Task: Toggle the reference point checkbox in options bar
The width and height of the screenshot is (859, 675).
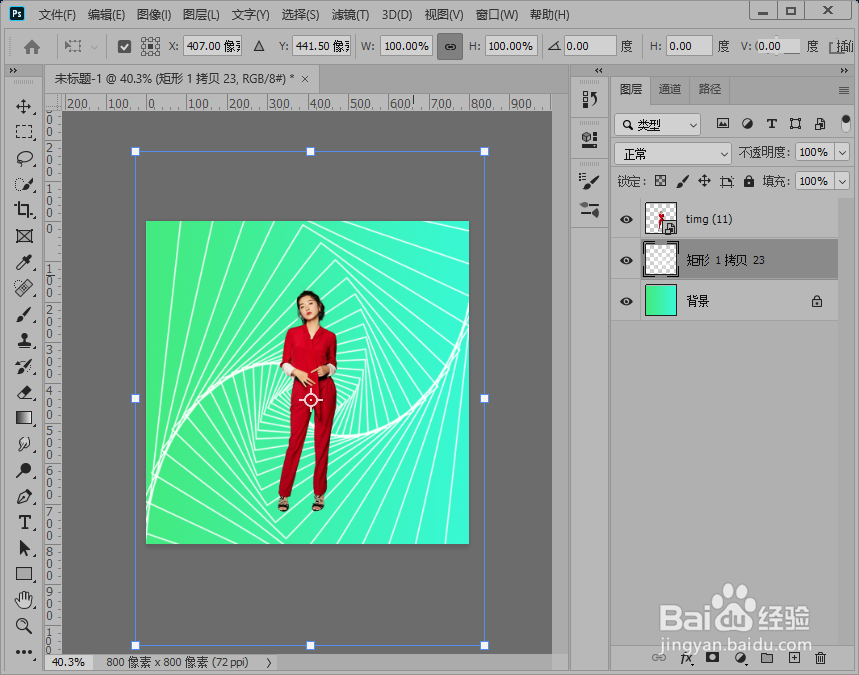Action: [x=125, y=46]
